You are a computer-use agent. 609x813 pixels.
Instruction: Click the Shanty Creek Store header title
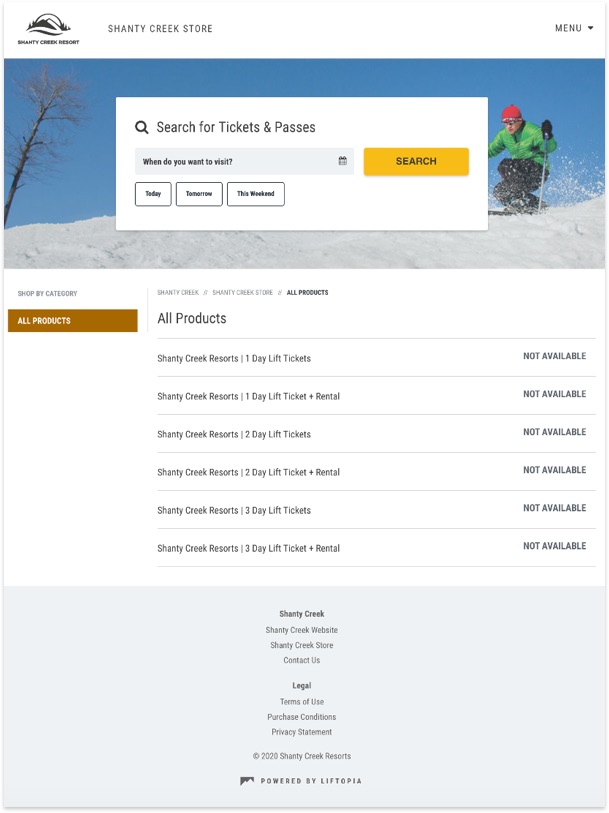(x=160, y=29)
